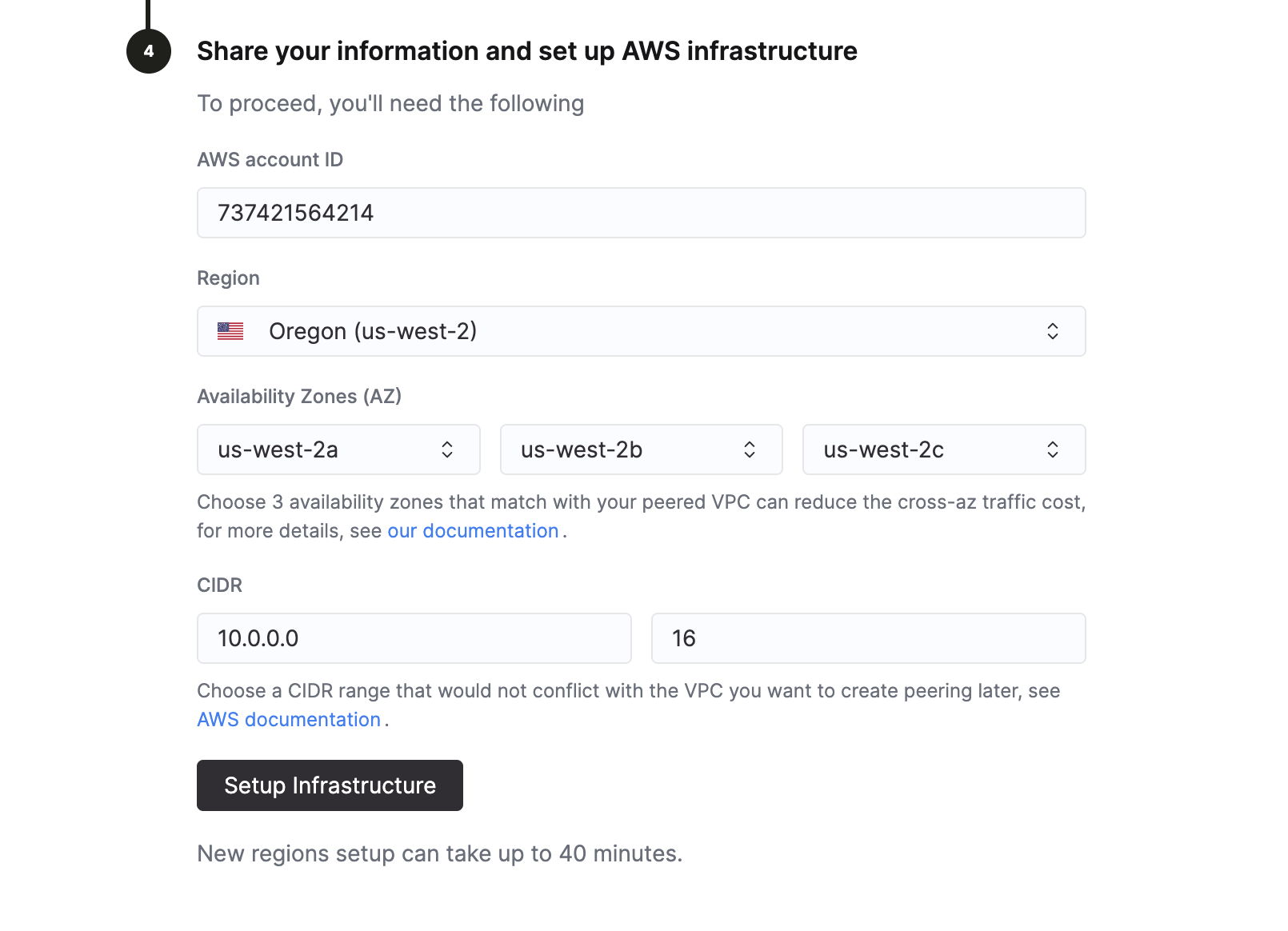Focus the AWS account ID input field
1288x931 pixels.
pyautogui.click(x=640, y=213)
